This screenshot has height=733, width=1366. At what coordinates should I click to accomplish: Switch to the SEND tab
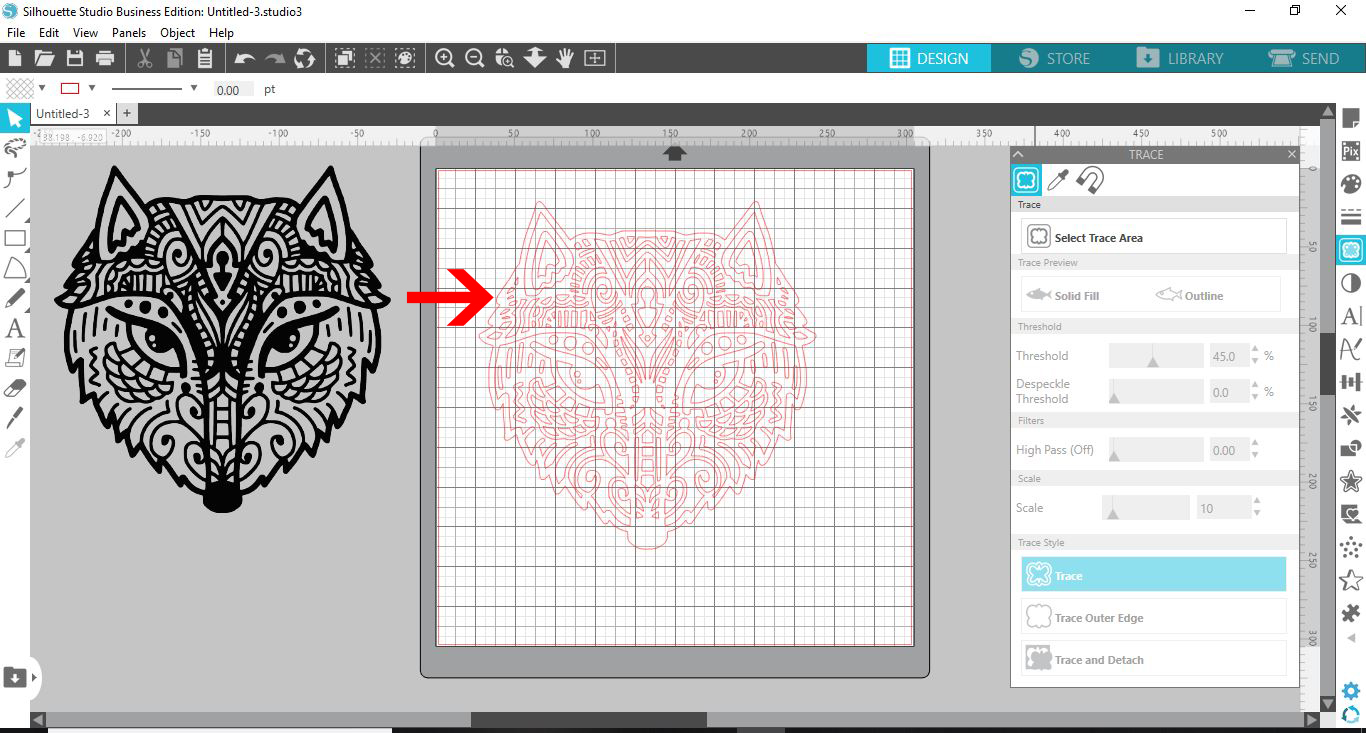click(1304, 58)
